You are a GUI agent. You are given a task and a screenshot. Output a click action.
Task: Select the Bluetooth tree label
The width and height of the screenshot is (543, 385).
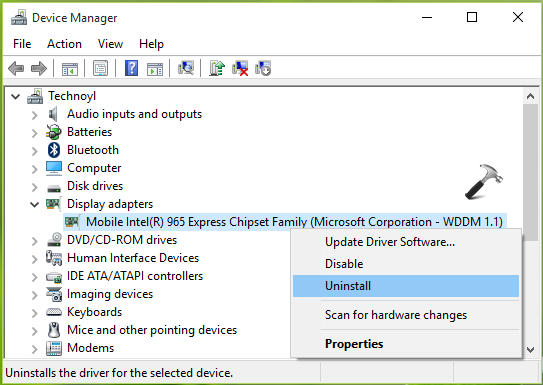coord(93,150)
